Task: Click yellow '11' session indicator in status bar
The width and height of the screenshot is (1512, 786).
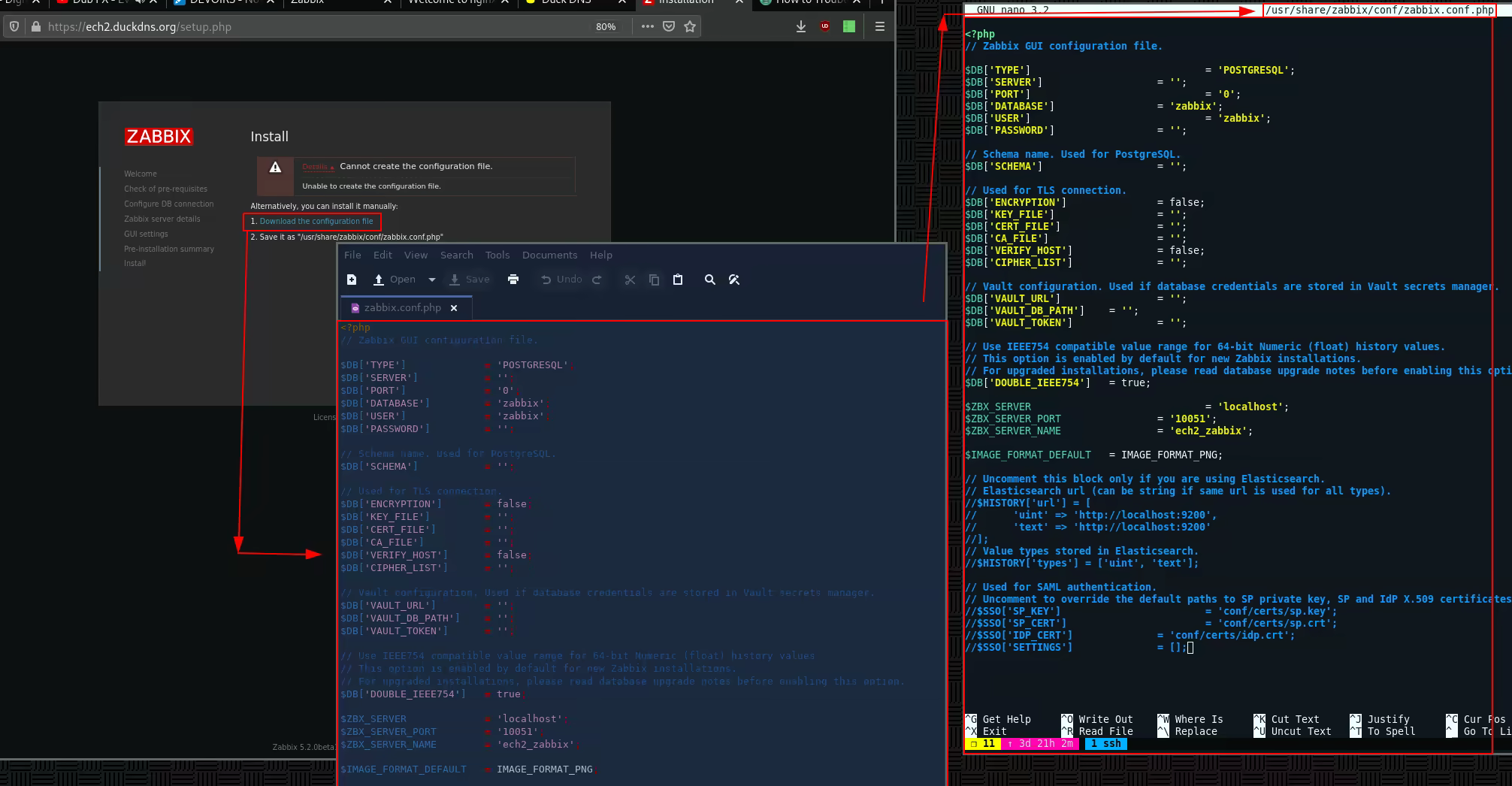Action: pyautogui.click(x=983, y=744)
